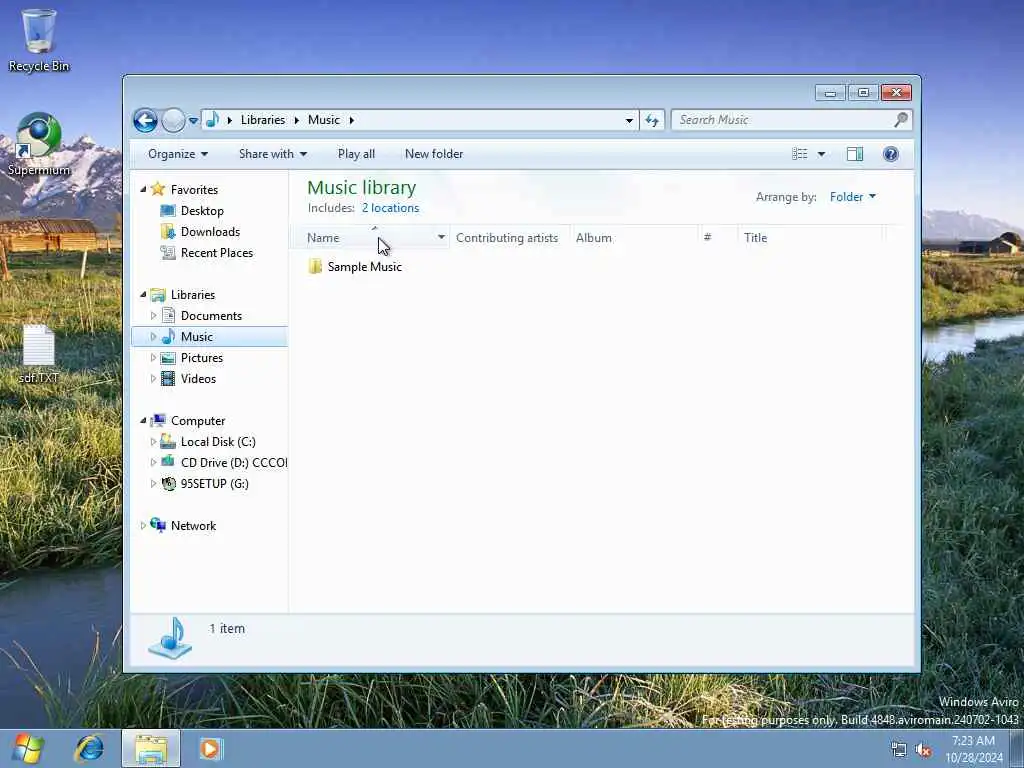Open the Arrange by Folder dropdown
The width and height of the screenshot is (1024, 768).
pyautogui.click(x=852, y=197)
